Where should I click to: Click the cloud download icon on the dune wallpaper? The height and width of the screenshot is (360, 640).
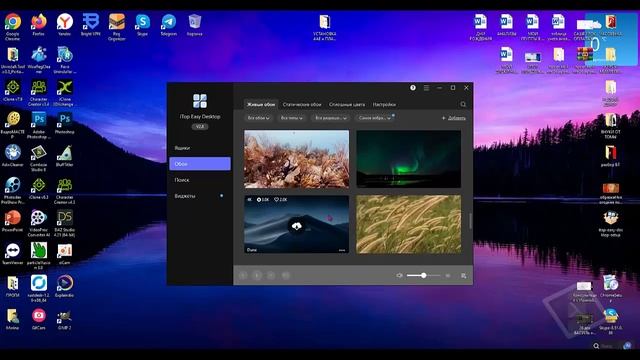point(297,226)
